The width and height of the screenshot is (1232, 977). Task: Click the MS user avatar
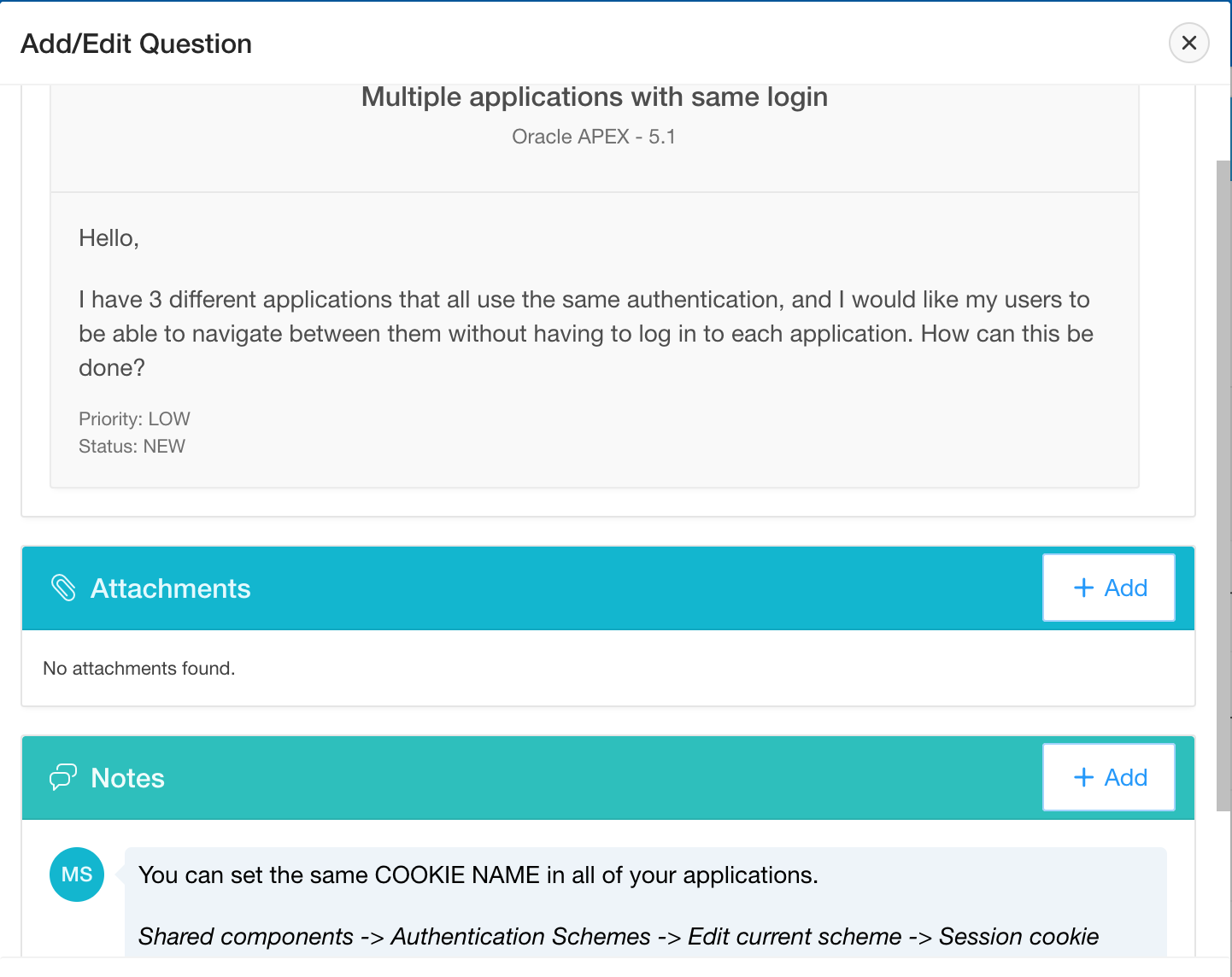77,875
